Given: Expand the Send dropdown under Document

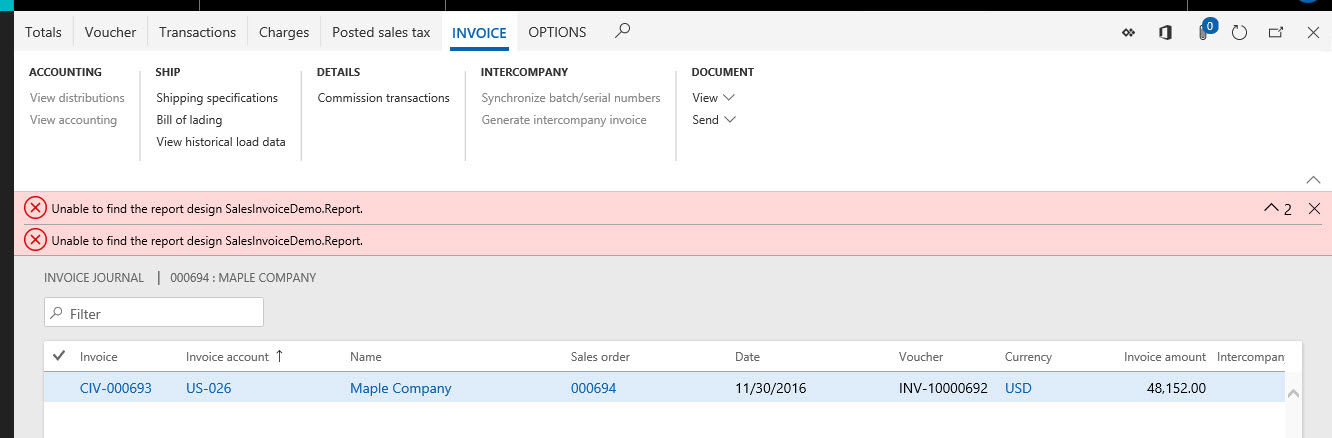Looking at the screenshot, I should (x=714, y=120).
